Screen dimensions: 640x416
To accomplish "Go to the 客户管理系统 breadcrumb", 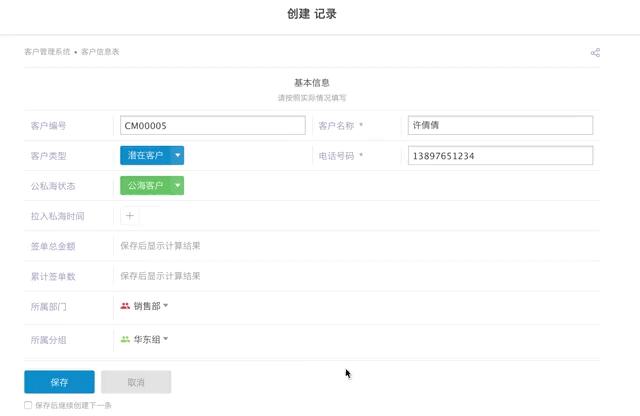I will pos(47,51).
